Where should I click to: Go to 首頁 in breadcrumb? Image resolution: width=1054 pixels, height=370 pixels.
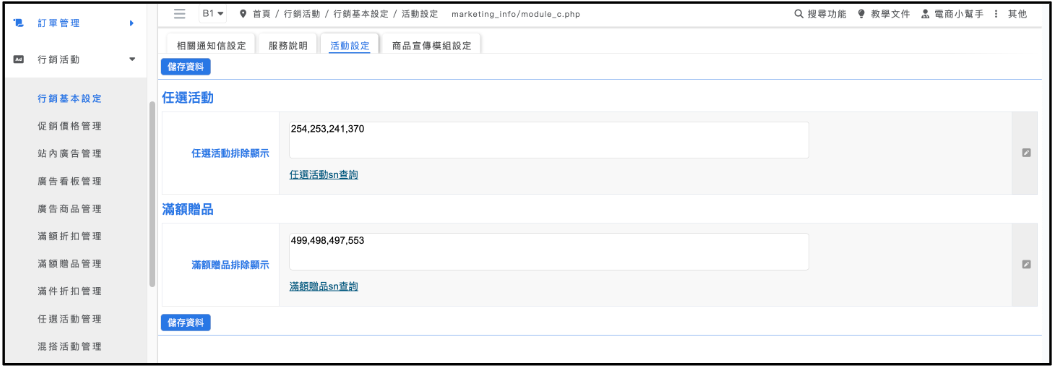coord(261,13)
